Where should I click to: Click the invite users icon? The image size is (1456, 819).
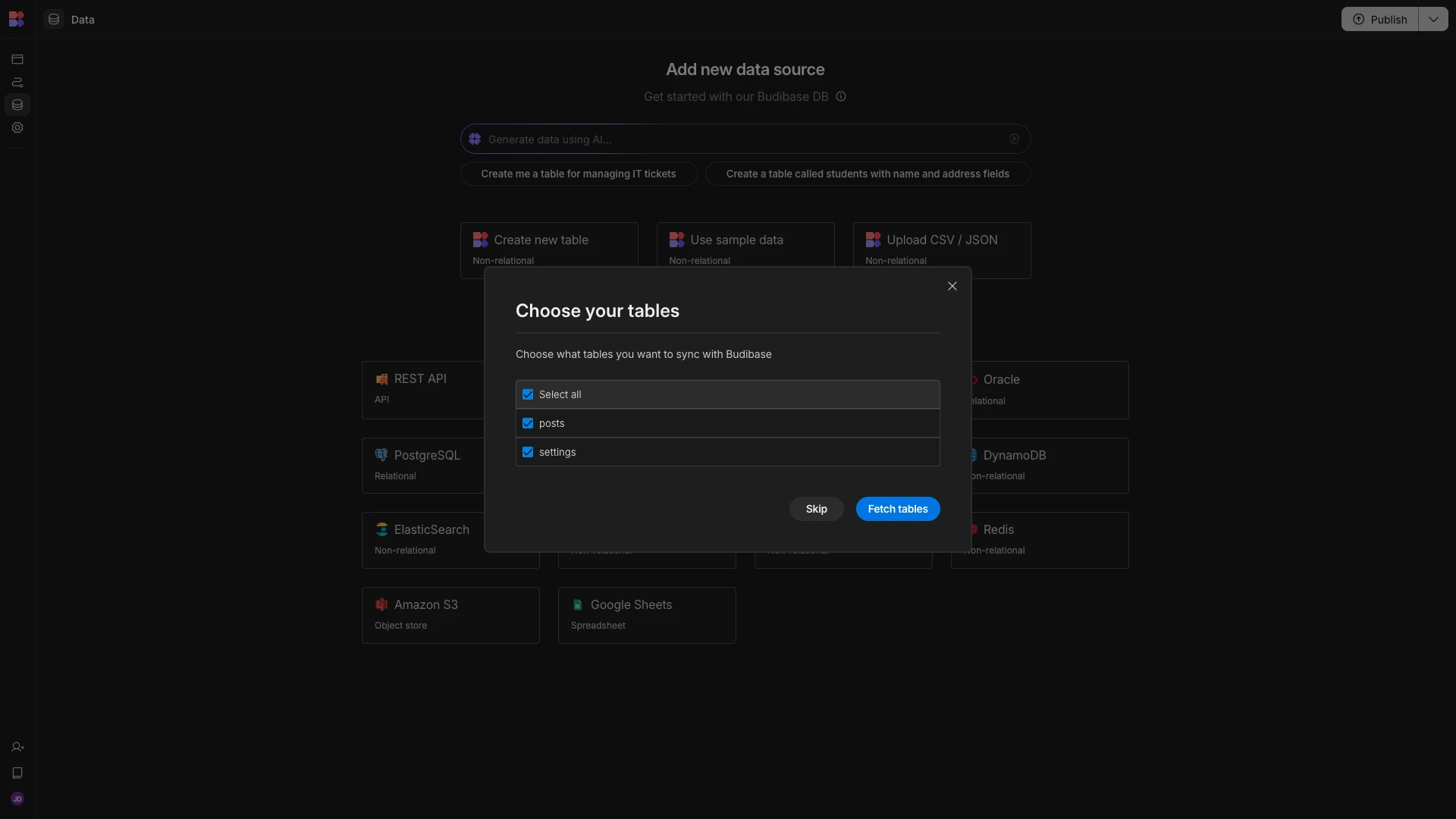pyautogui.click(x=17, y=747)
